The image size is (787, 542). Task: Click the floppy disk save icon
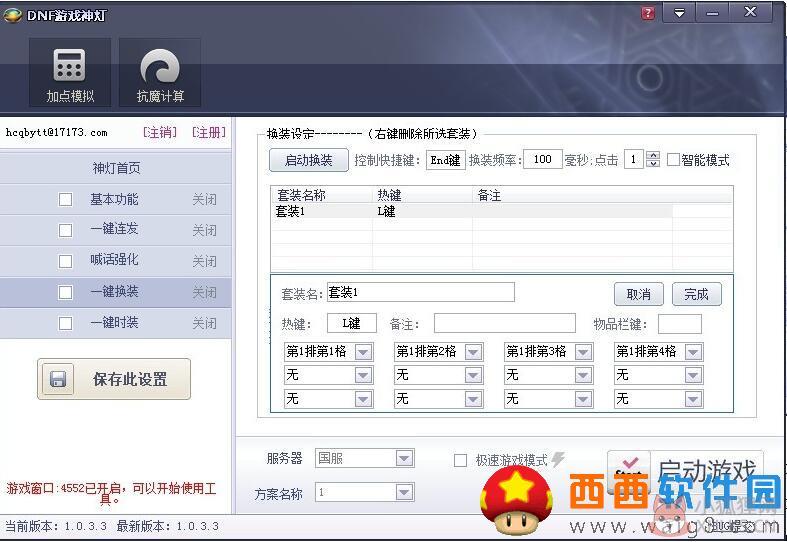click(58, 379)
